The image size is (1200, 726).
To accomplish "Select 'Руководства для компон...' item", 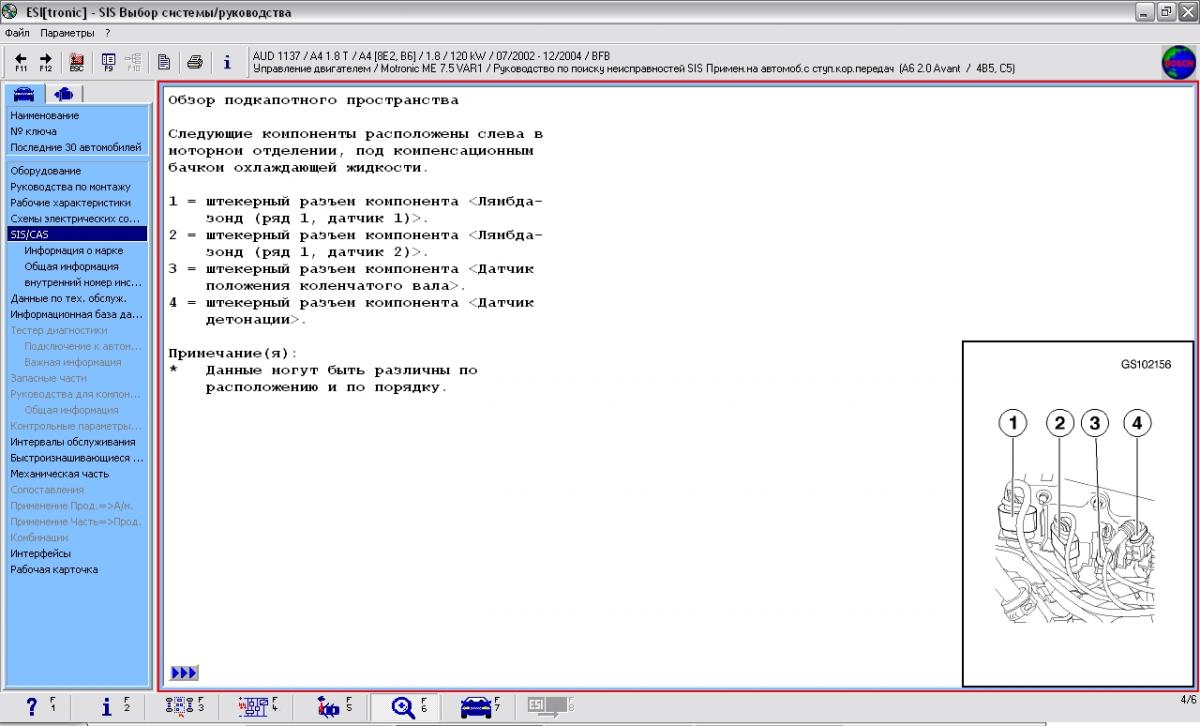I will pos(76,394).
